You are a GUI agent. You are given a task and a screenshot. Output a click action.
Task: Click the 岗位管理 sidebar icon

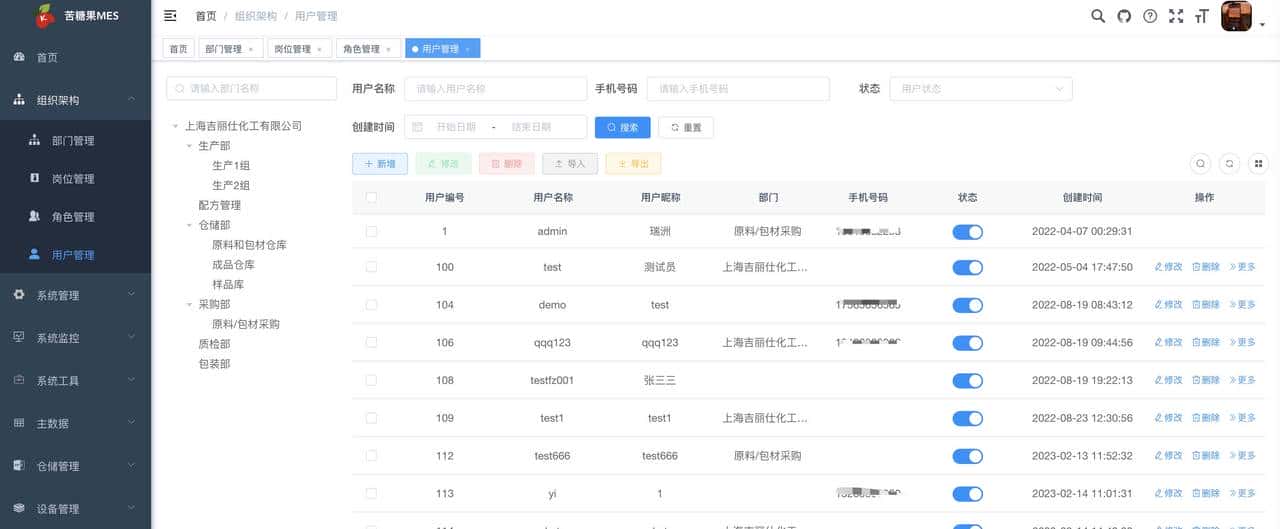pyautogui.click(x=35, y=178)
